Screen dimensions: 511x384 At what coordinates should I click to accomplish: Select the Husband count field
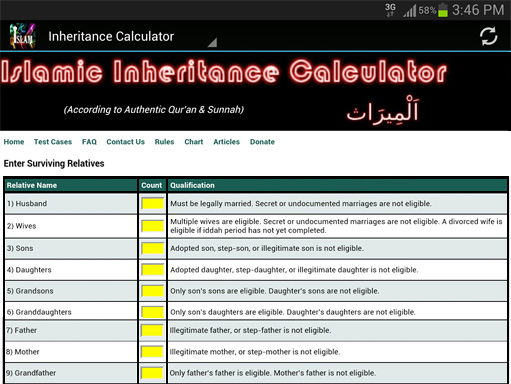click(153, 204)
